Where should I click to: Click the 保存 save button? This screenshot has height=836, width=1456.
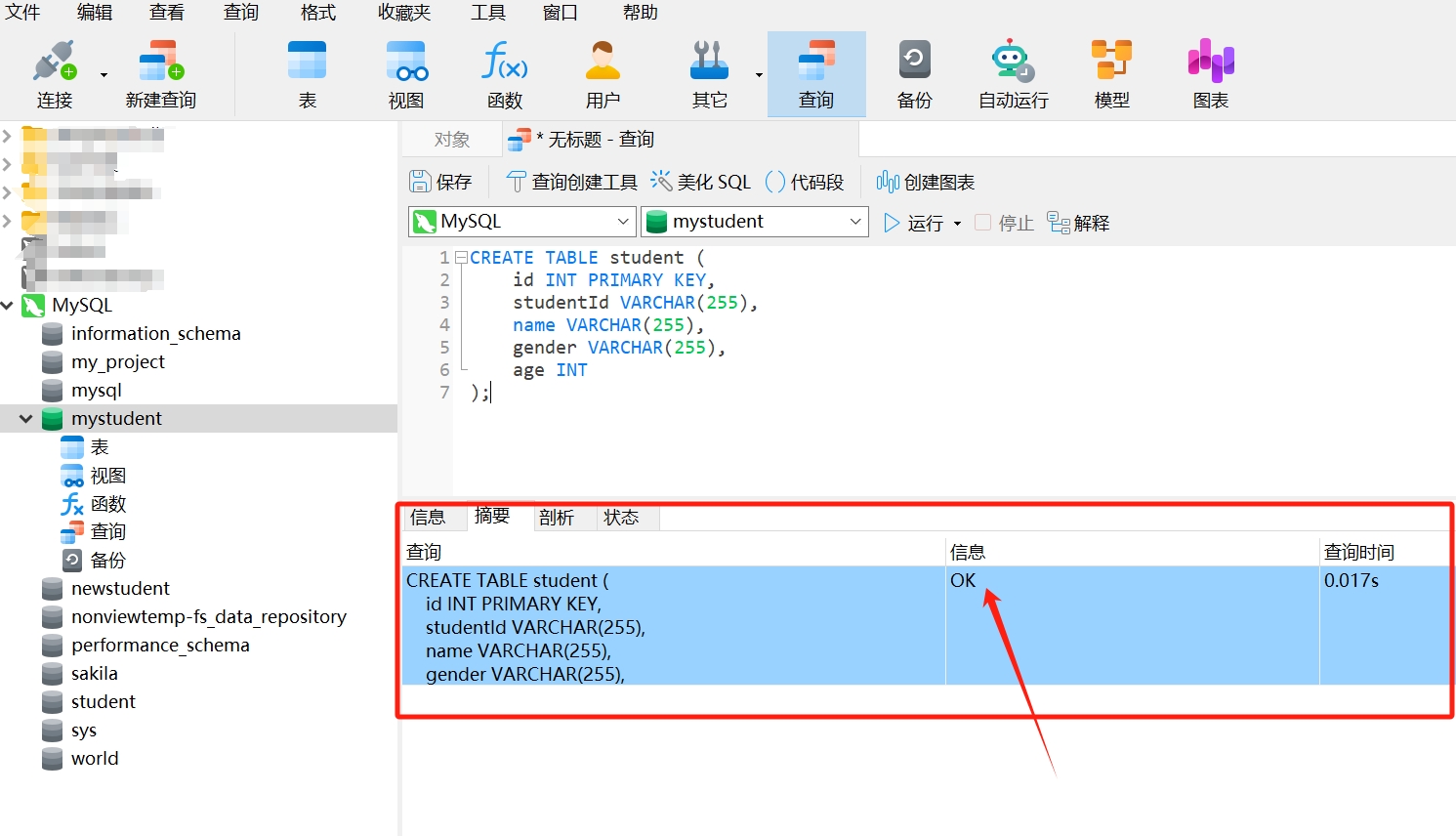440,182
